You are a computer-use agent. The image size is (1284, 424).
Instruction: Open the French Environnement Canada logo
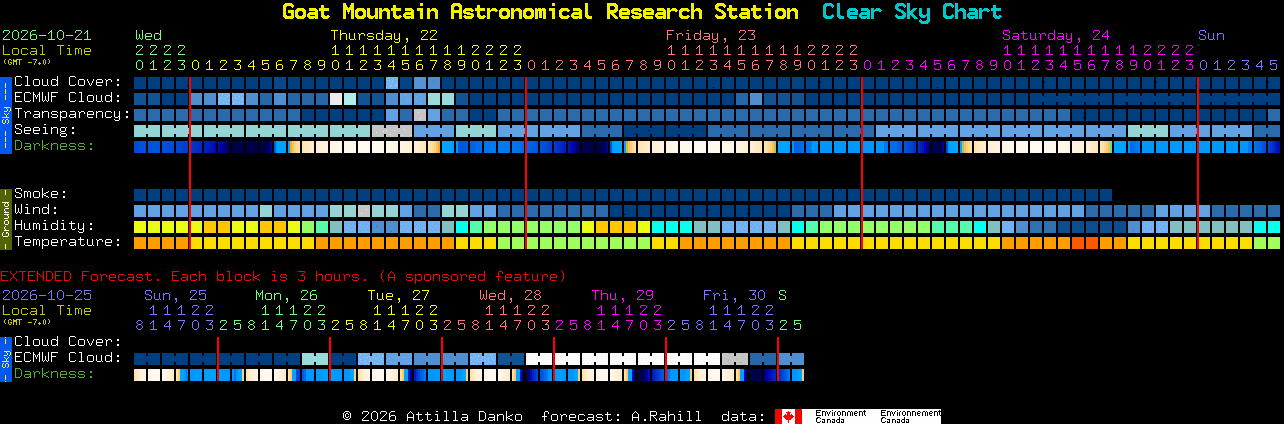[909, 416]
